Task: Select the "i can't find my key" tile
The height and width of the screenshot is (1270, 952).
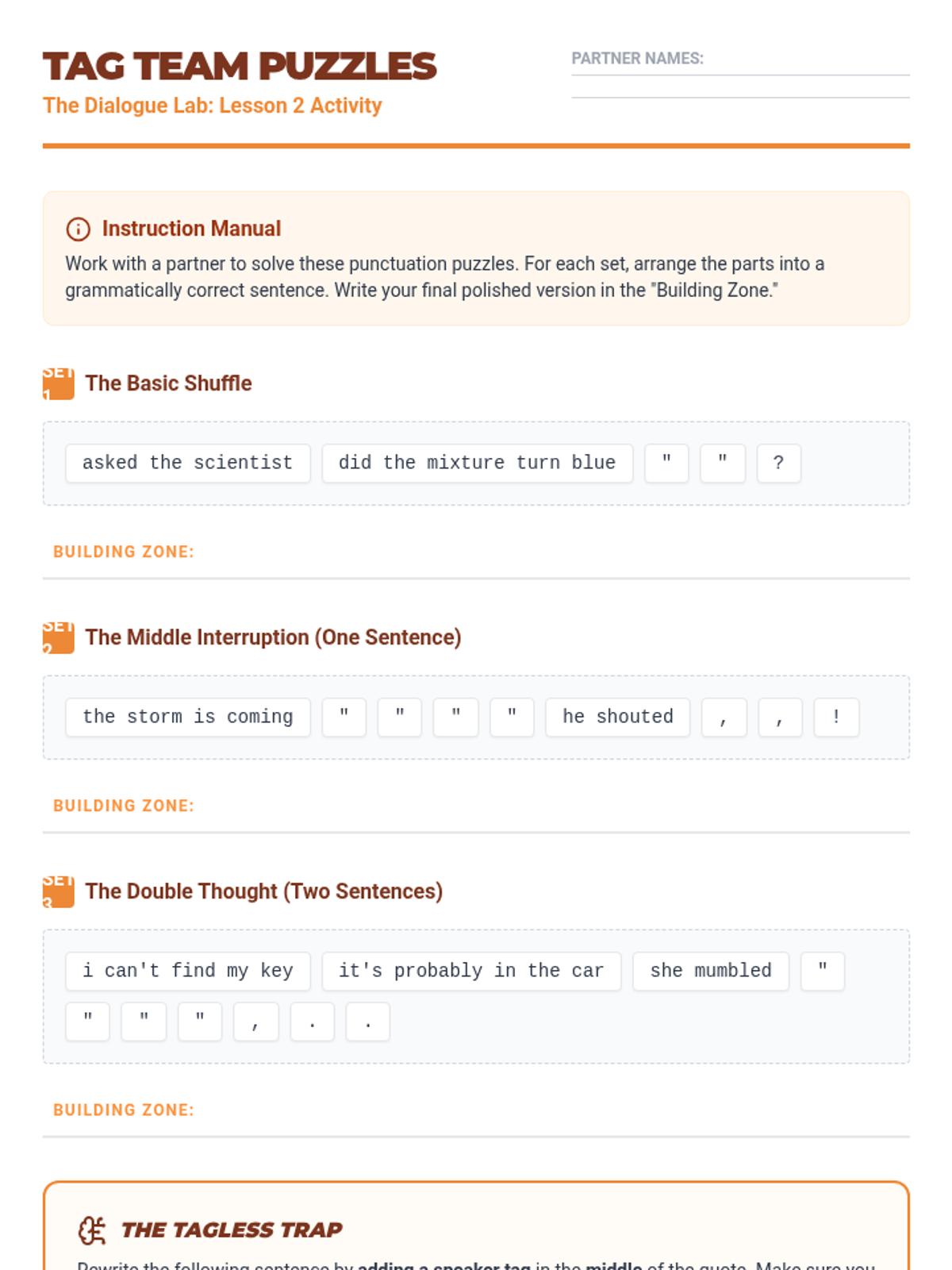Action: [187, 971]
